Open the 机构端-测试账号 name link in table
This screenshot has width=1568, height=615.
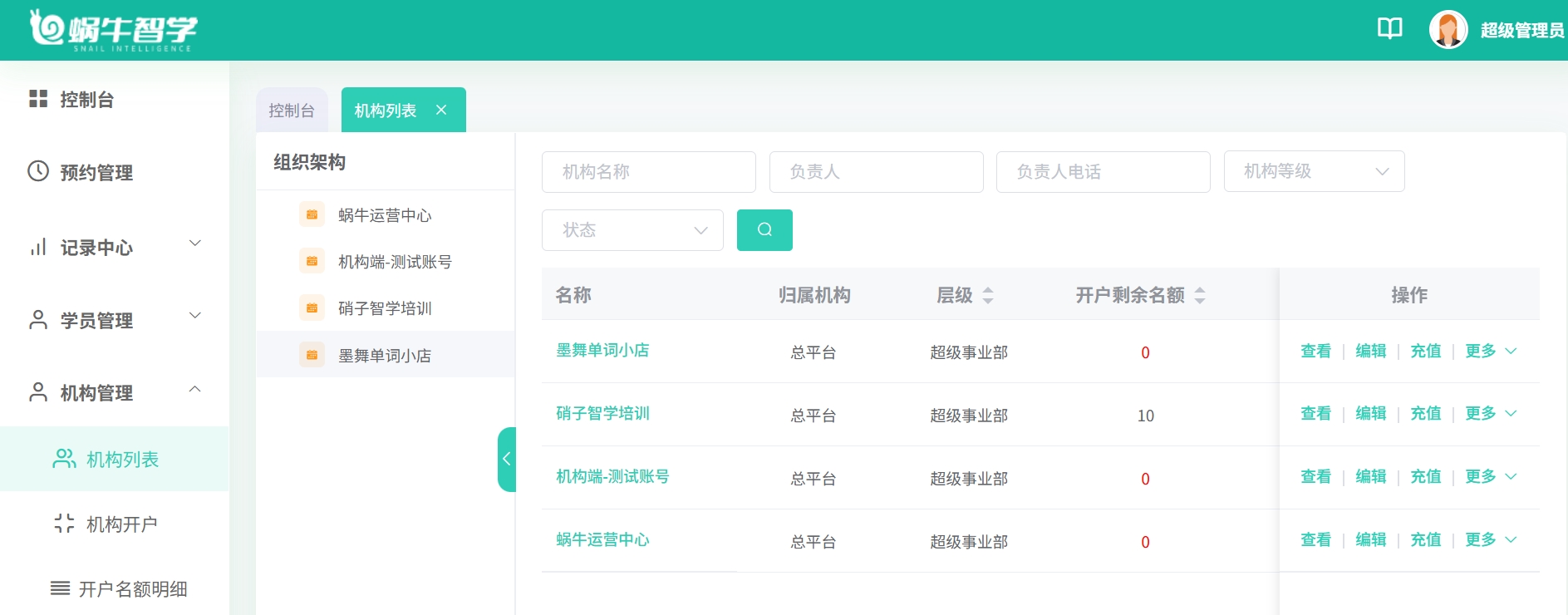[612, 476]
